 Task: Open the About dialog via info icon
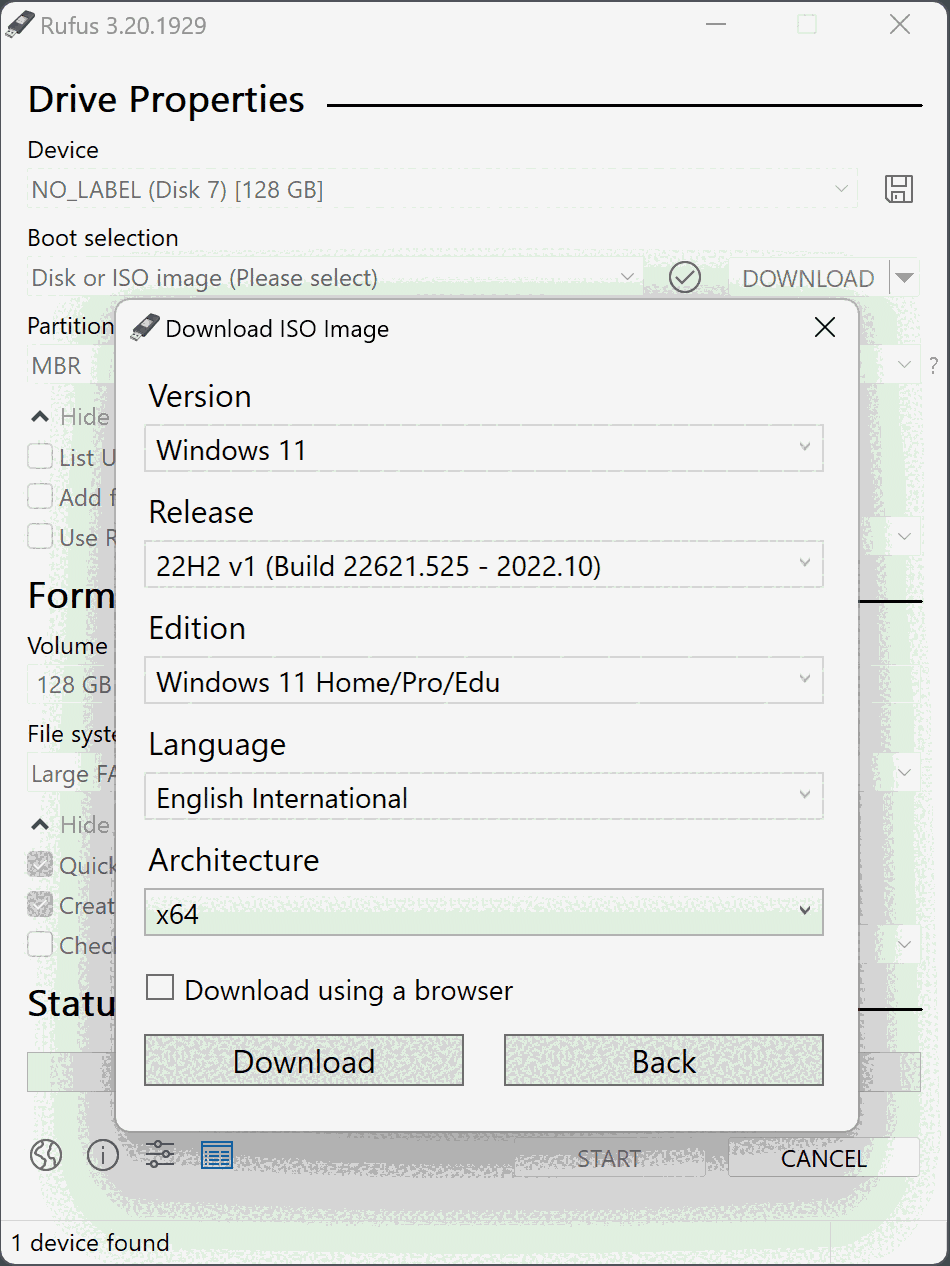click(x=102, y=1155)
